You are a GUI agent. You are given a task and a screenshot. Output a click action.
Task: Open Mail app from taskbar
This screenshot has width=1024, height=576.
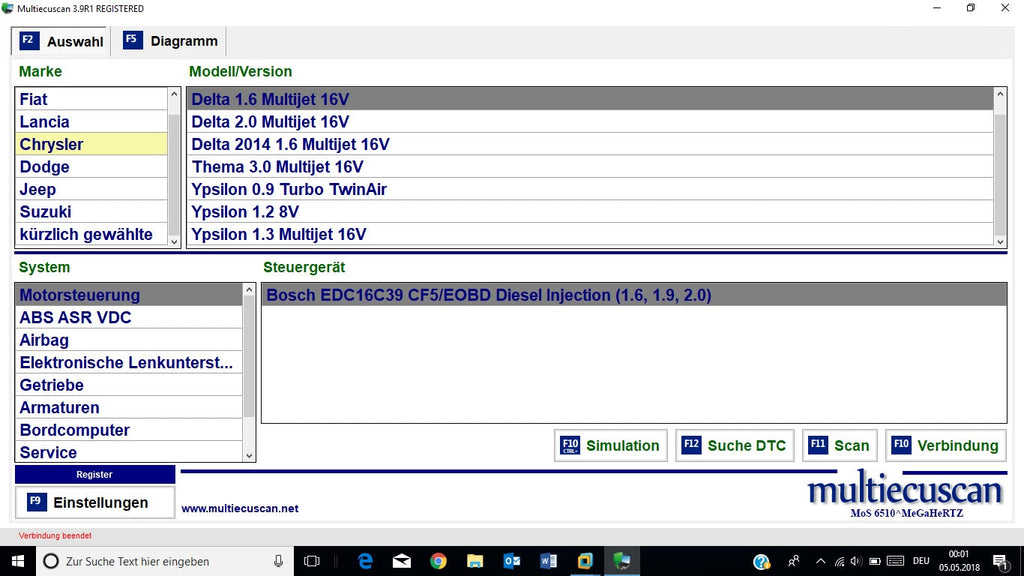click(402, 561)
